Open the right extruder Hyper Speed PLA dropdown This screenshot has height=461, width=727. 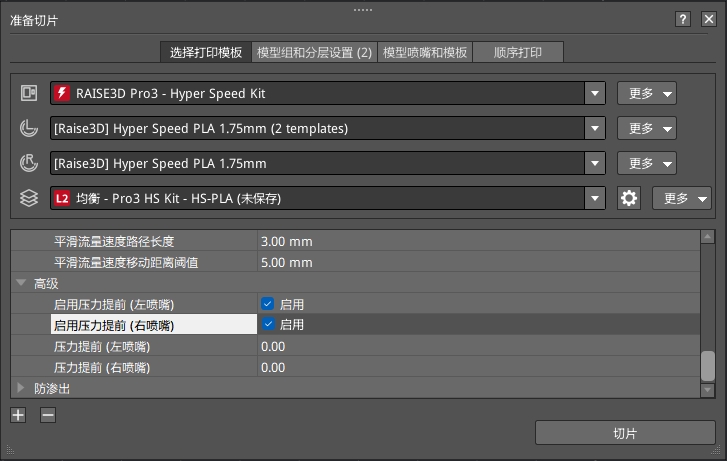click(595, 163)
